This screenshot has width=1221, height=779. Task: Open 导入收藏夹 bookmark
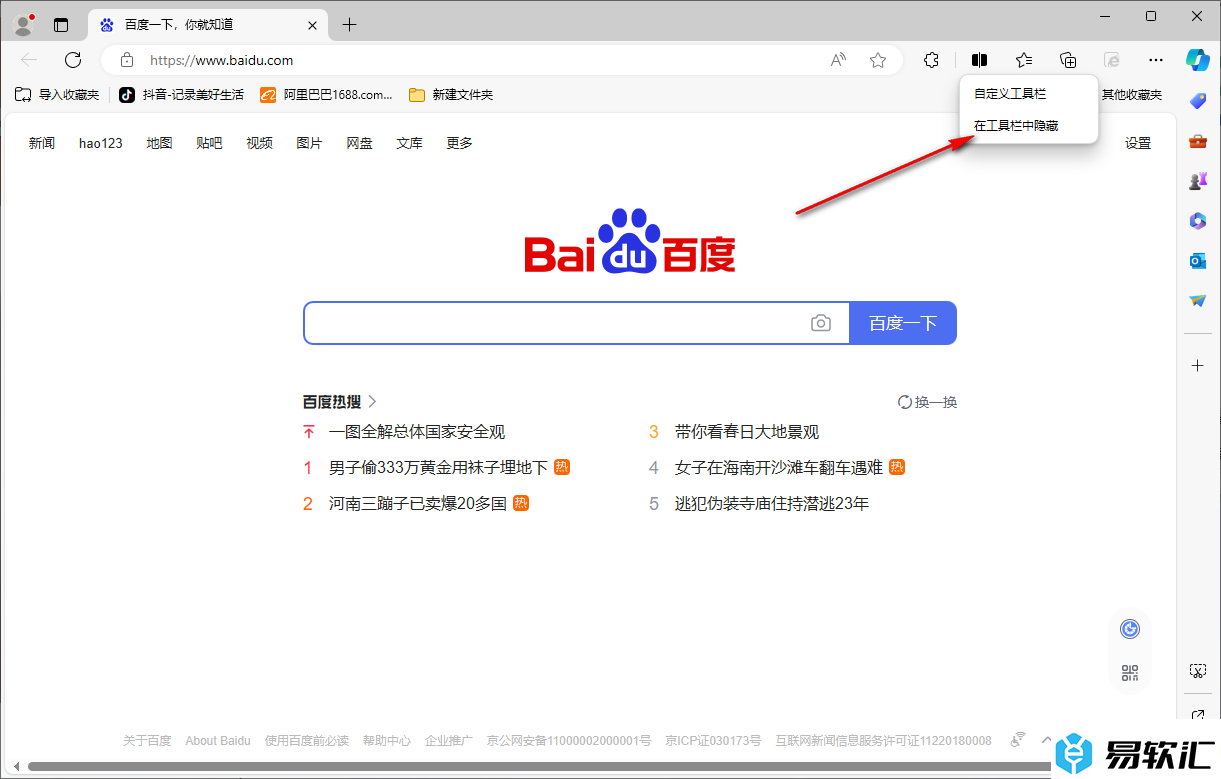click(x=57, y=95)
